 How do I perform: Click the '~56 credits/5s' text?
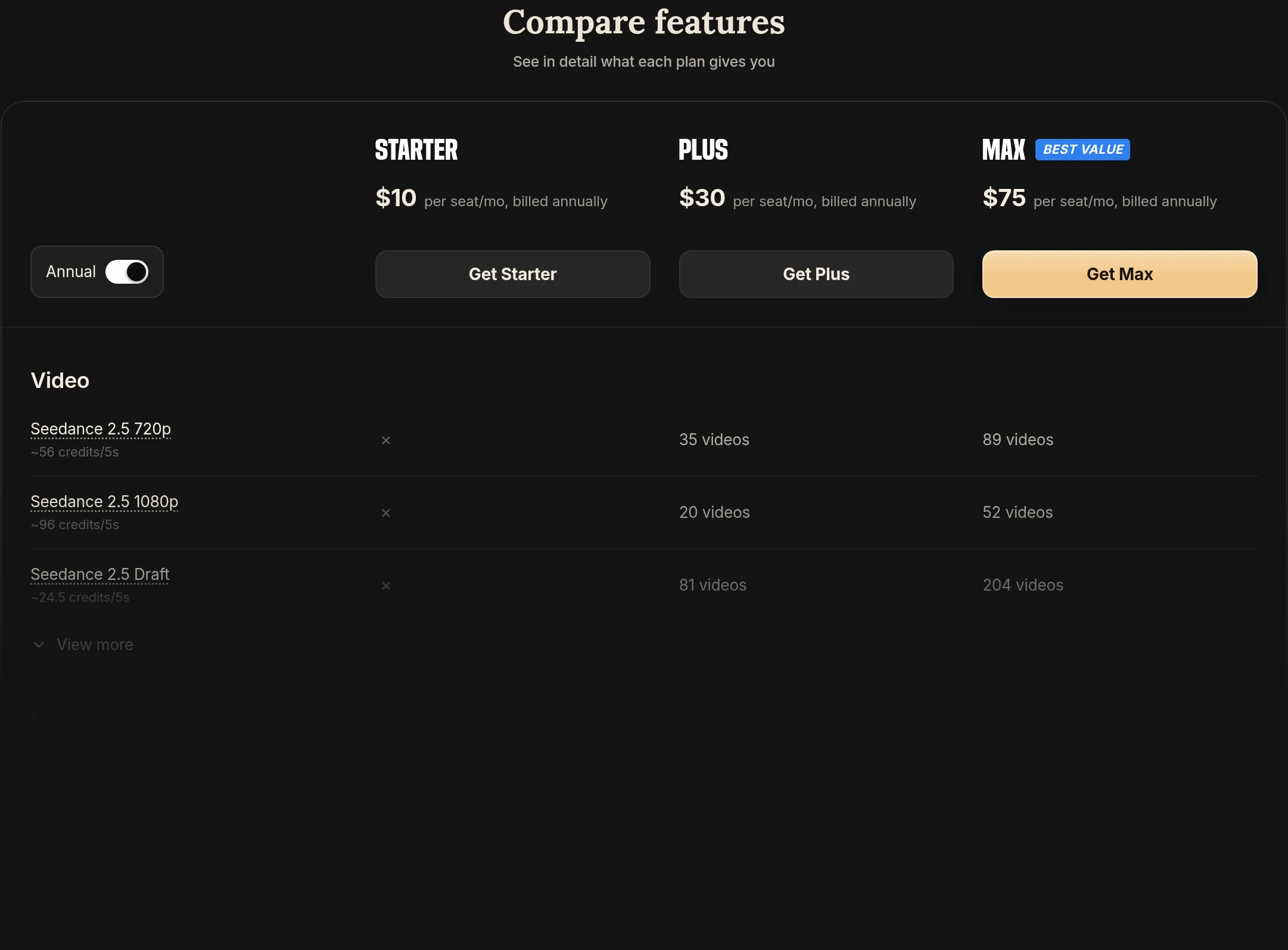coord(74,452)
